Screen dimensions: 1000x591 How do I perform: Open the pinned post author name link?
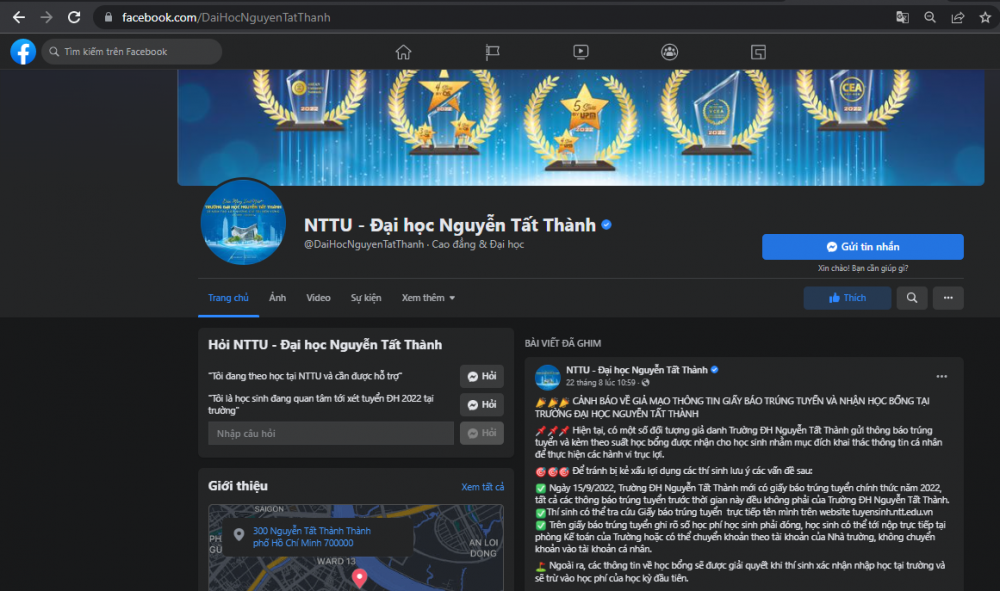pyautogui.click(x=636, y=370)
